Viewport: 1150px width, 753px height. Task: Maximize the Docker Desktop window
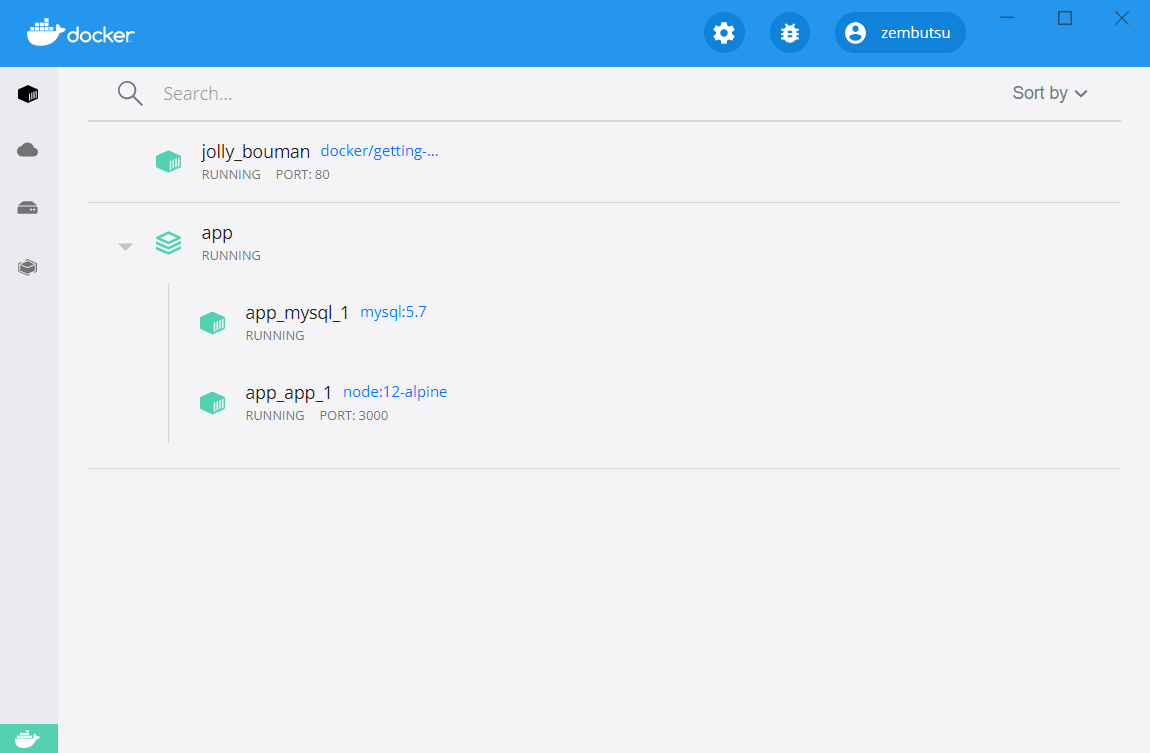(x=1065, y=18)
